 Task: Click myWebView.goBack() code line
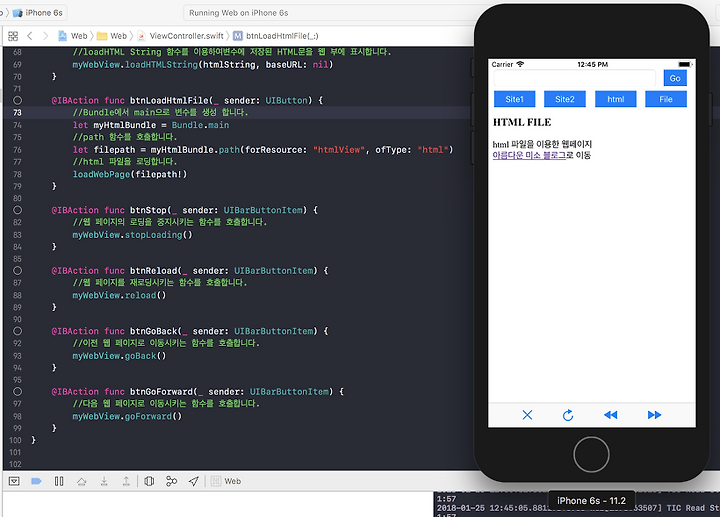pos(119,356)
